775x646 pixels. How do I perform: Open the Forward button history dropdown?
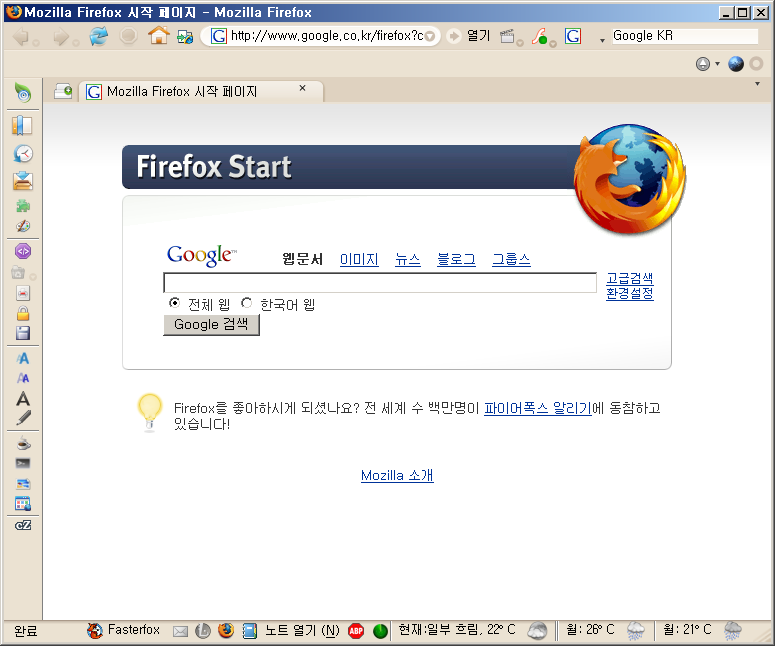point(76,43)
